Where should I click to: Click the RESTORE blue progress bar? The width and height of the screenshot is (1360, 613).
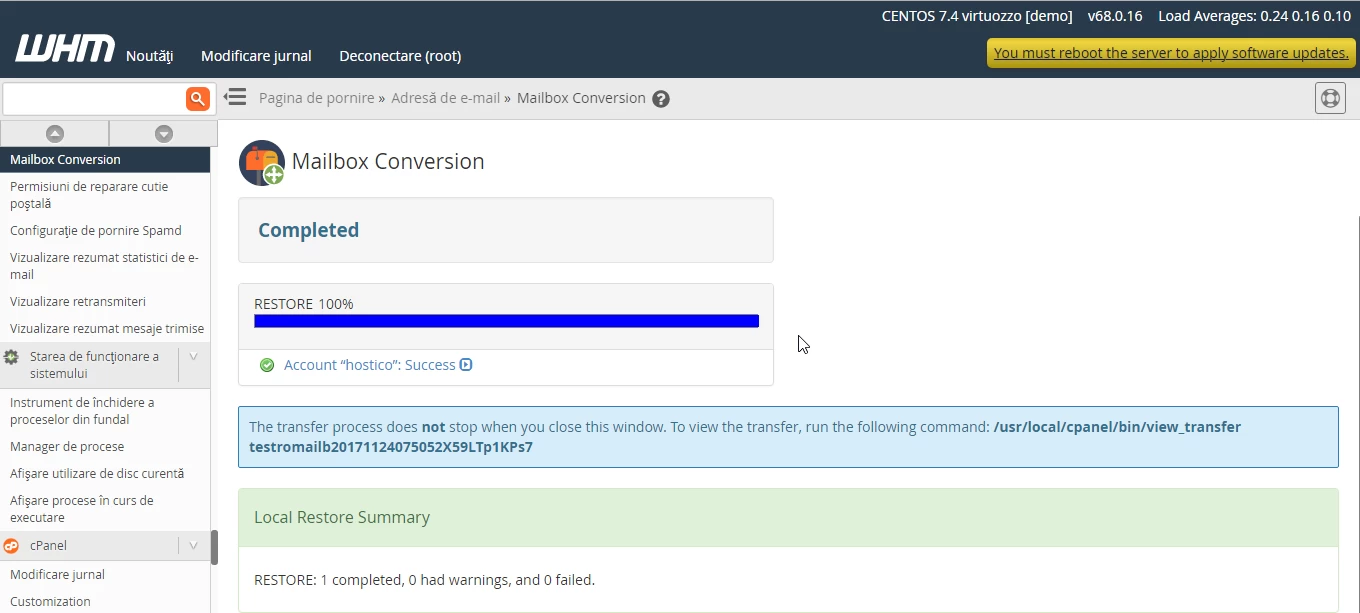pos(506,321)
